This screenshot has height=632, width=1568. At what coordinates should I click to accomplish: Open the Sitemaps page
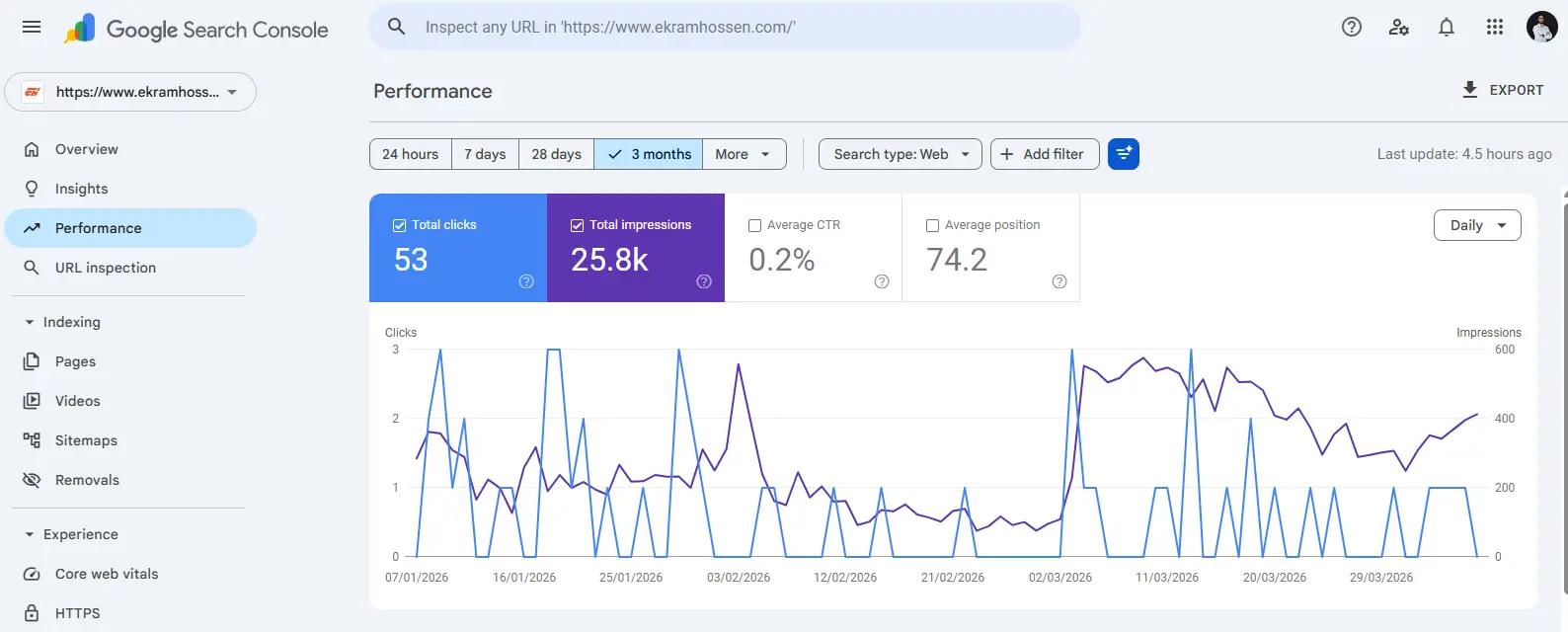click(x=130, y=440)
